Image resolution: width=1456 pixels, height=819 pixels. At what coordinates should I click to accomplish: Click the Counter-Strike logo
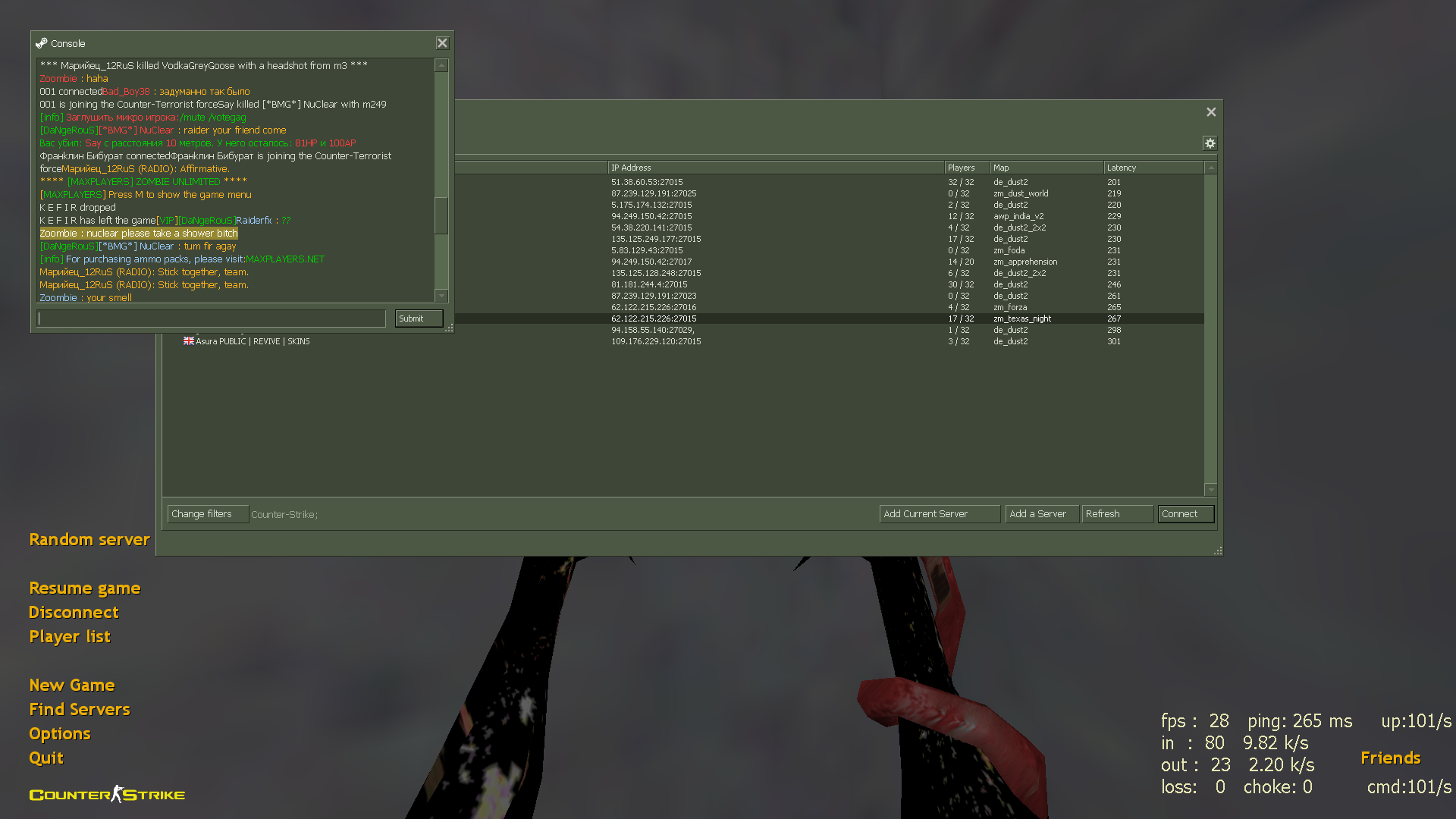tap(107, 794)
